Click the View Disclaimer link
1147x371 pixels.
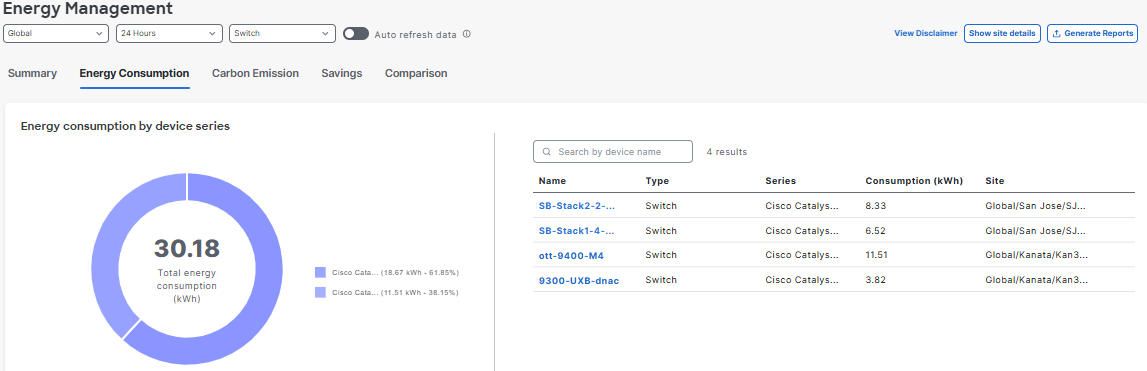(x=925, y=34)
